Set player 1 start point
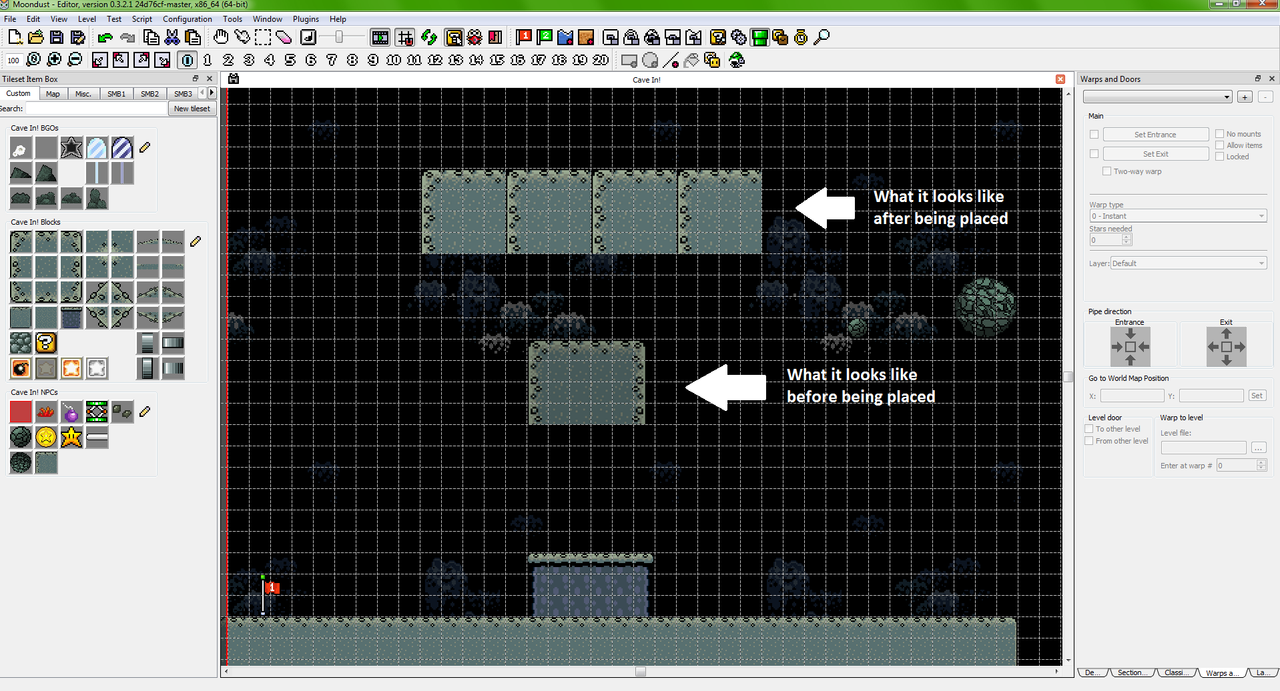Image resolution: width=1280 pixels, height=691 pixels. click(x=524, y=37)
